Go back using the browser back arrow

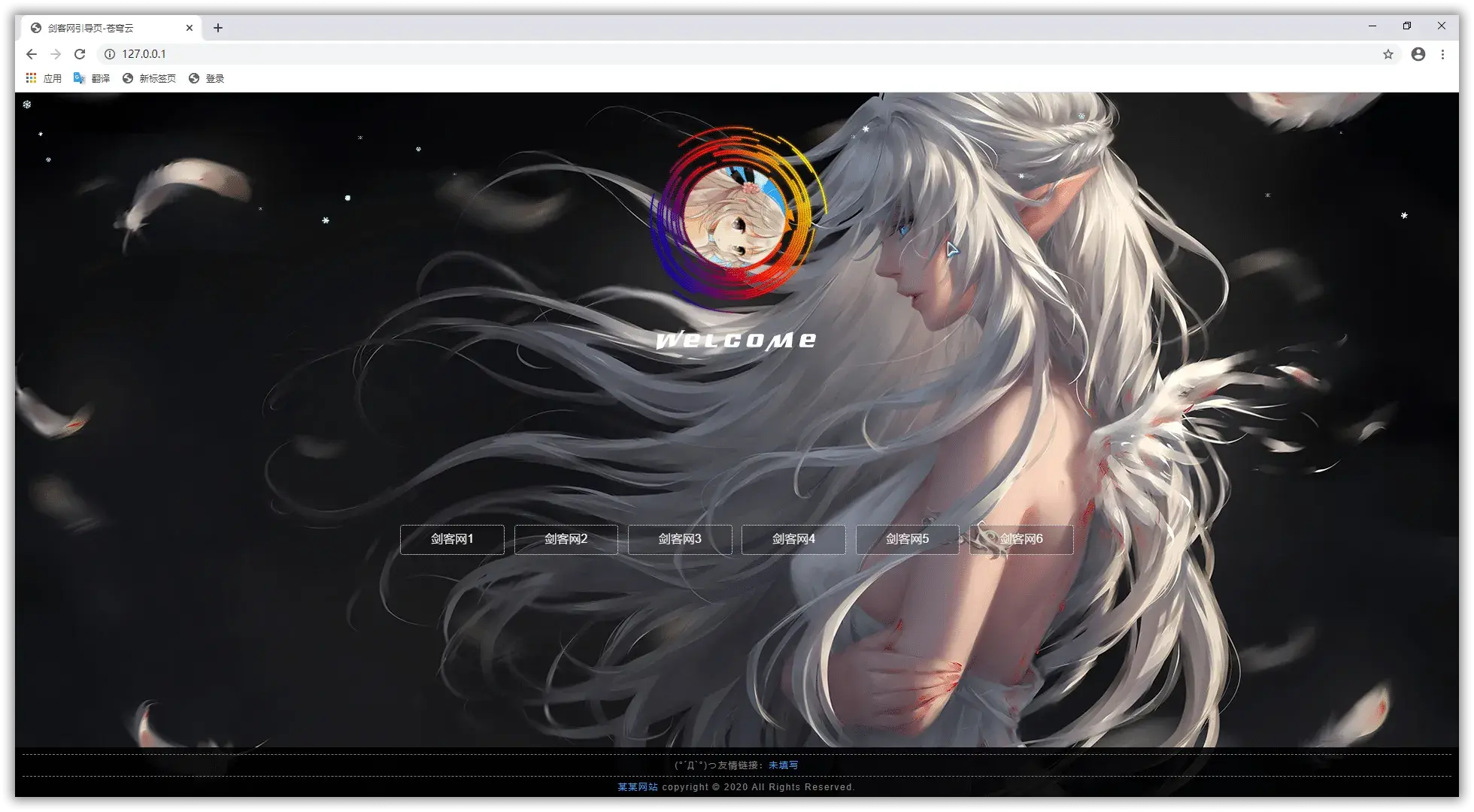click(x=32, y=54)
